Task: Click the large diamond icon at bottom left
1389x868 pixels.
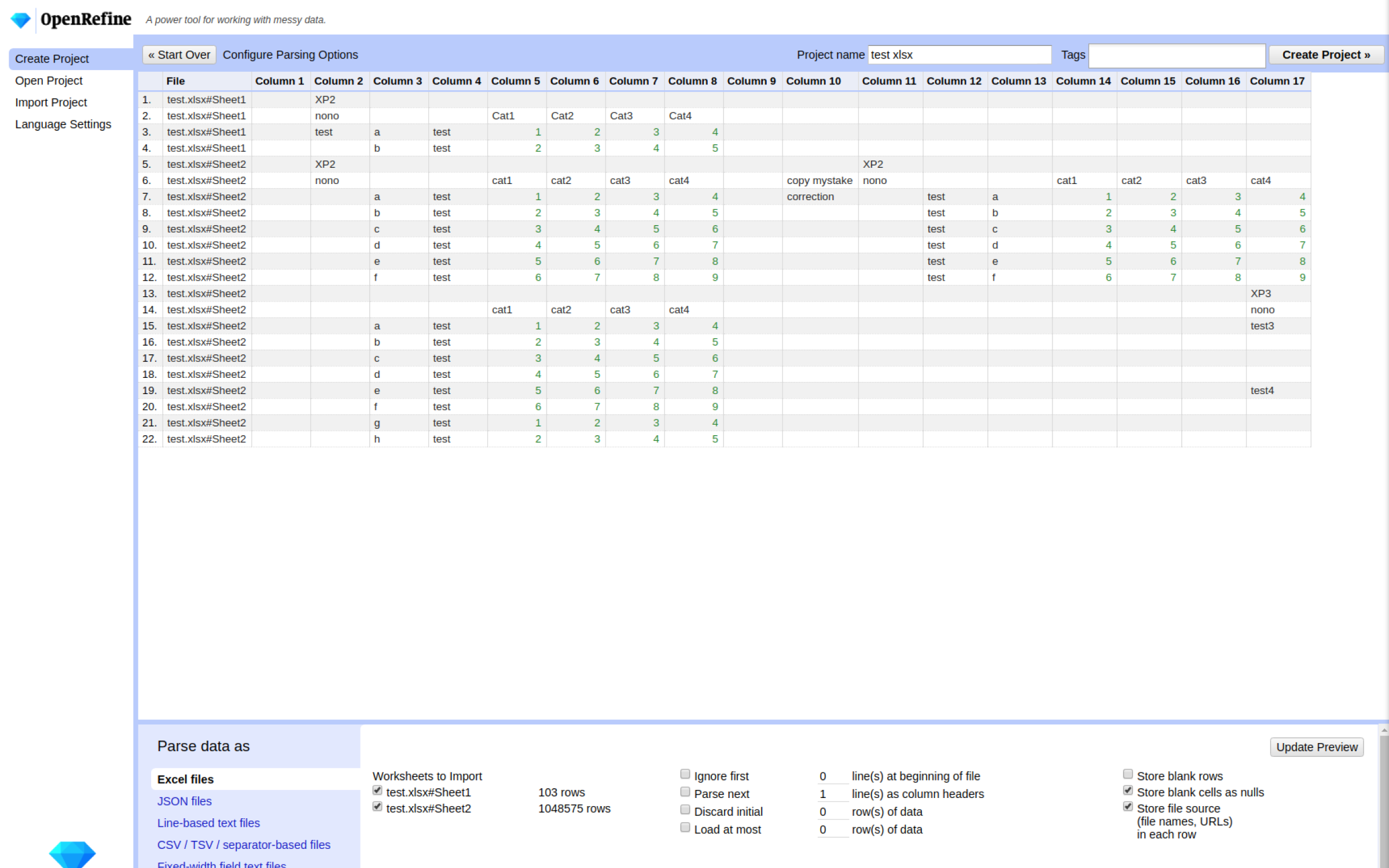Action: point(72,854)
